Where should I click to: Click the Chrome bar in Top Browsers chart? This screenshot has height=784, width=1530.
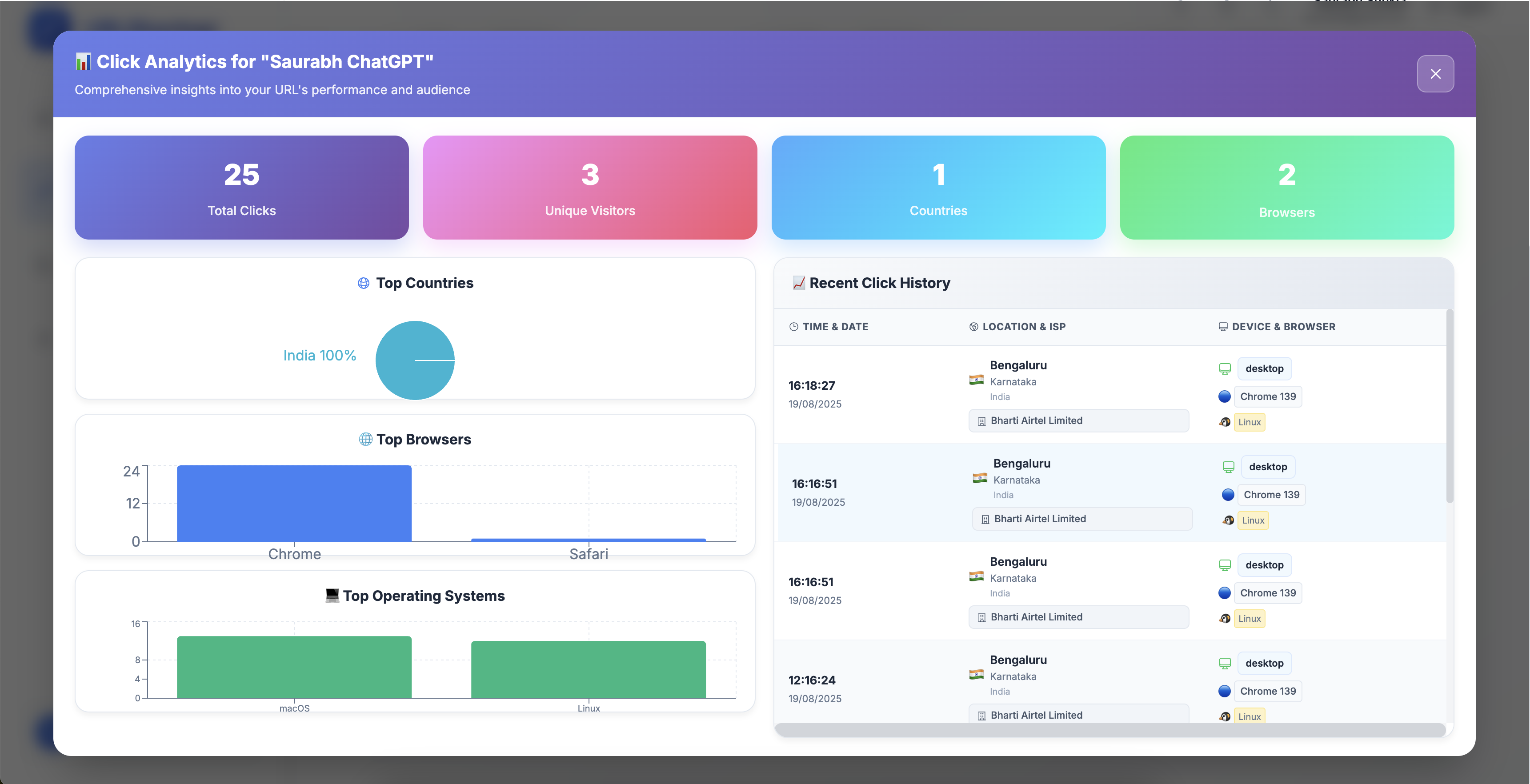294,503
